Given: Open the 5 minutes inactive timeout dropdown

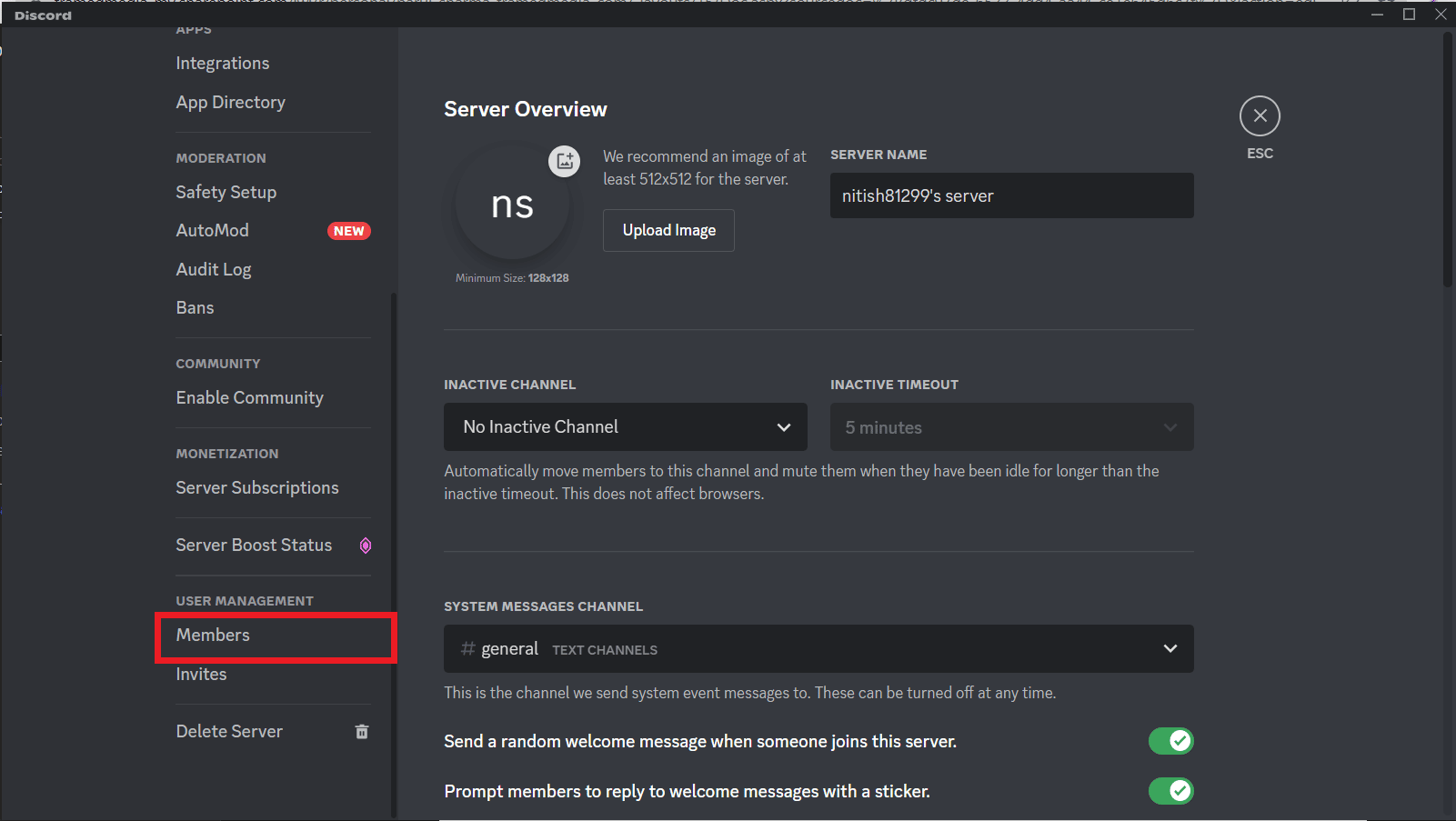Looking at the screenshot, I should (1011, 426).
